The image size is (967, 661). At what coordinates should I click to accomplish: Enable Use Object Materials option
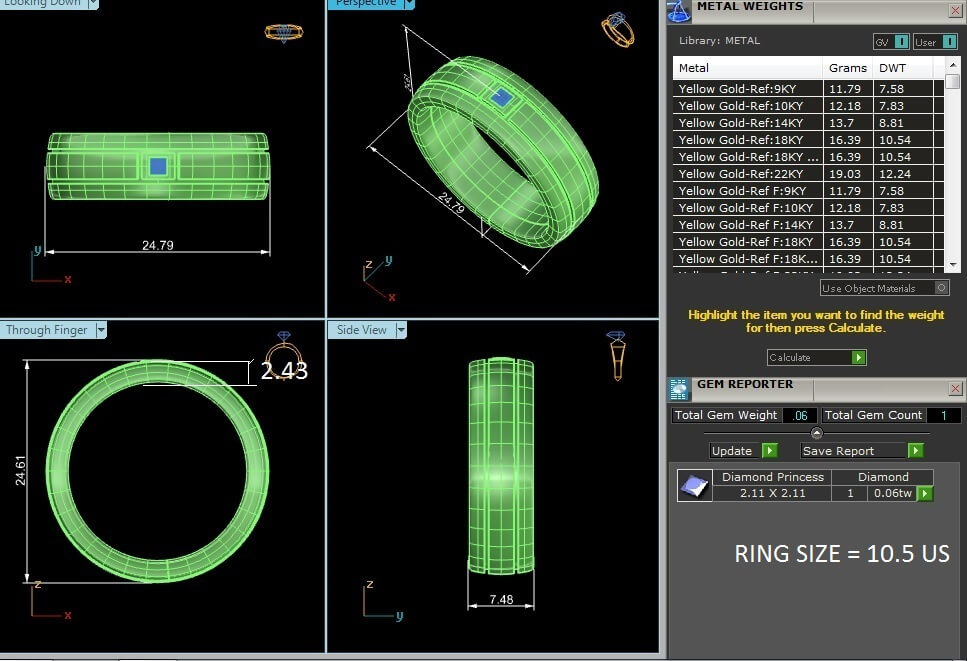tap(940, 288)
